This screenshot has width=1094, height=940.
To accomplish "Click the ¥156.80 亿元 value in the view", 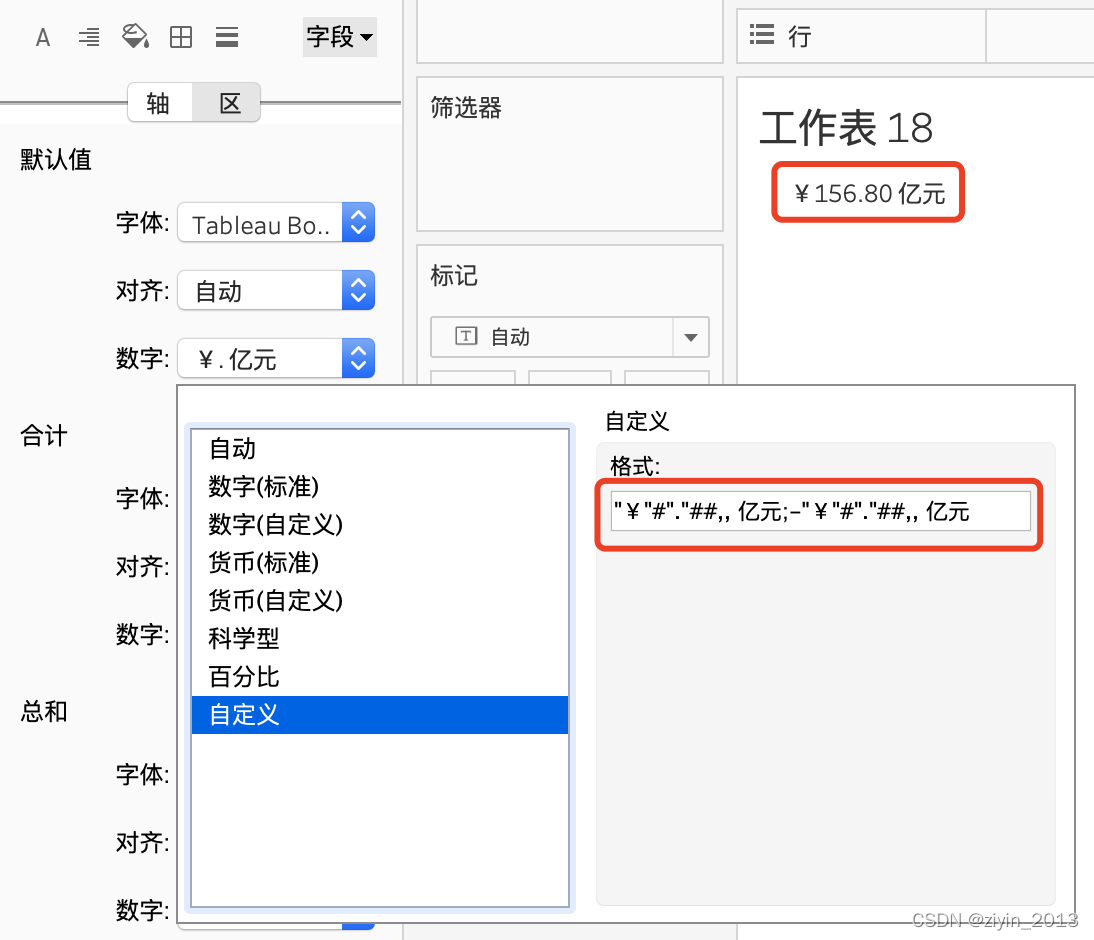I will [869, 193].
